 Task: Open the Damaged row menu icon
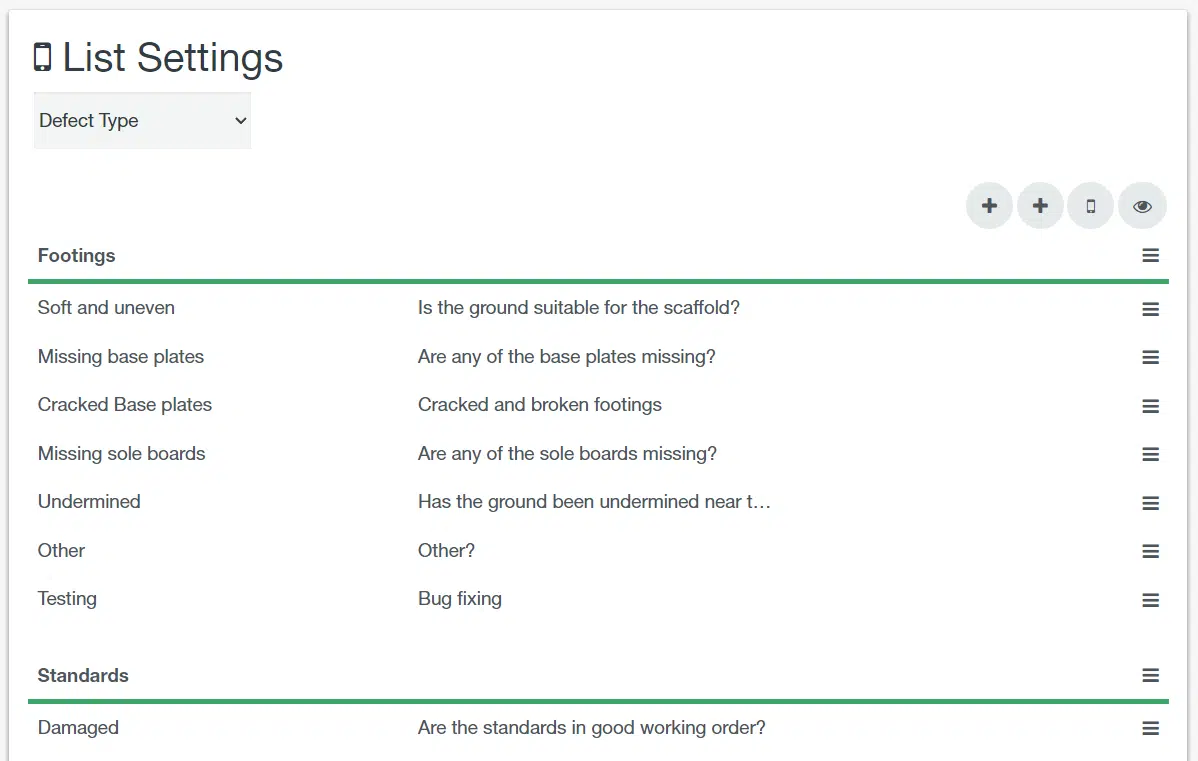(x=1150, y=729)
